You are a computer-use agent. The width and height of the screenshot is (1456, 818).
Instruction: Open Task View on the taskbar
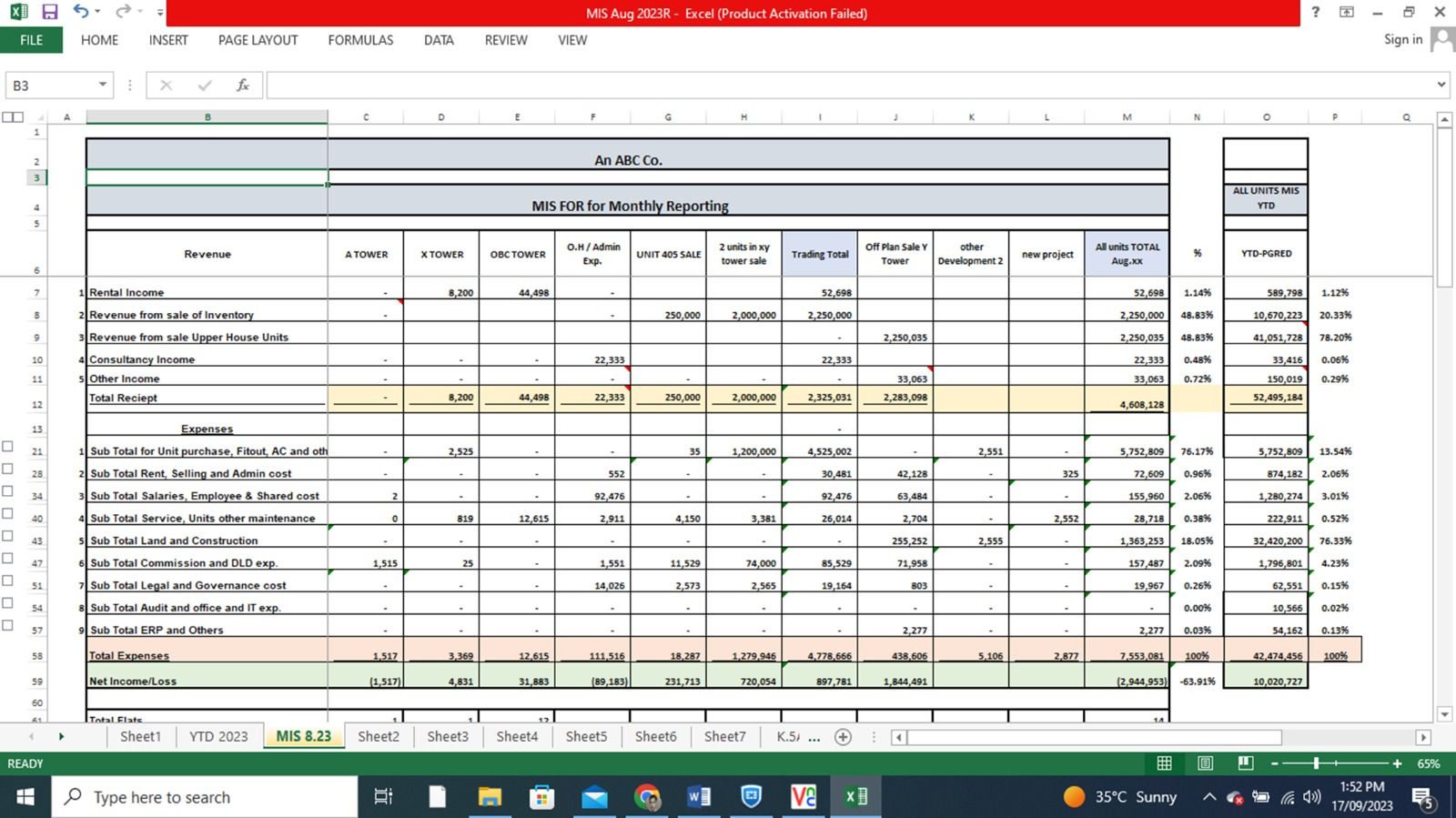(383, 797)
